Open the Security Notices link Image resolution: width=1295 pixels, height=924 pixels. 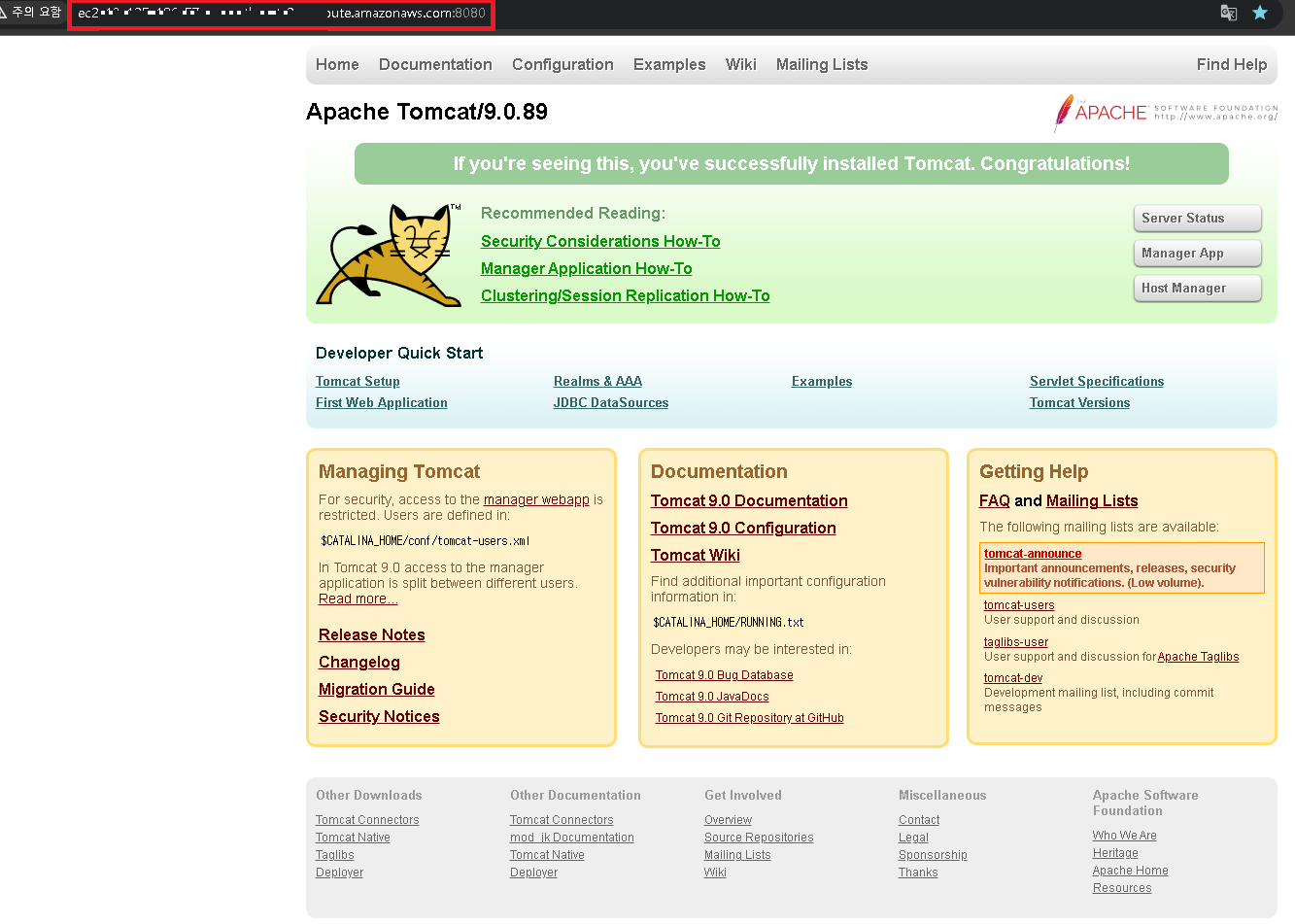379,716
